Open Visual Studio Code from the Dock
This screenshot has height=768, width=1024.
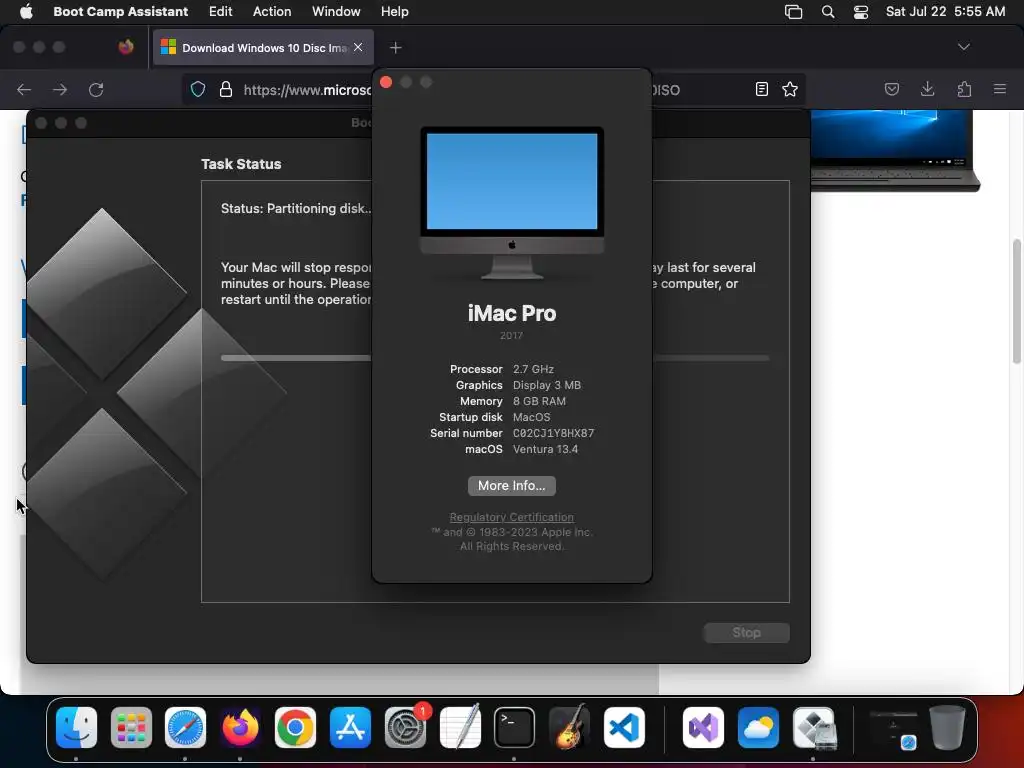[x=624, y=728]
